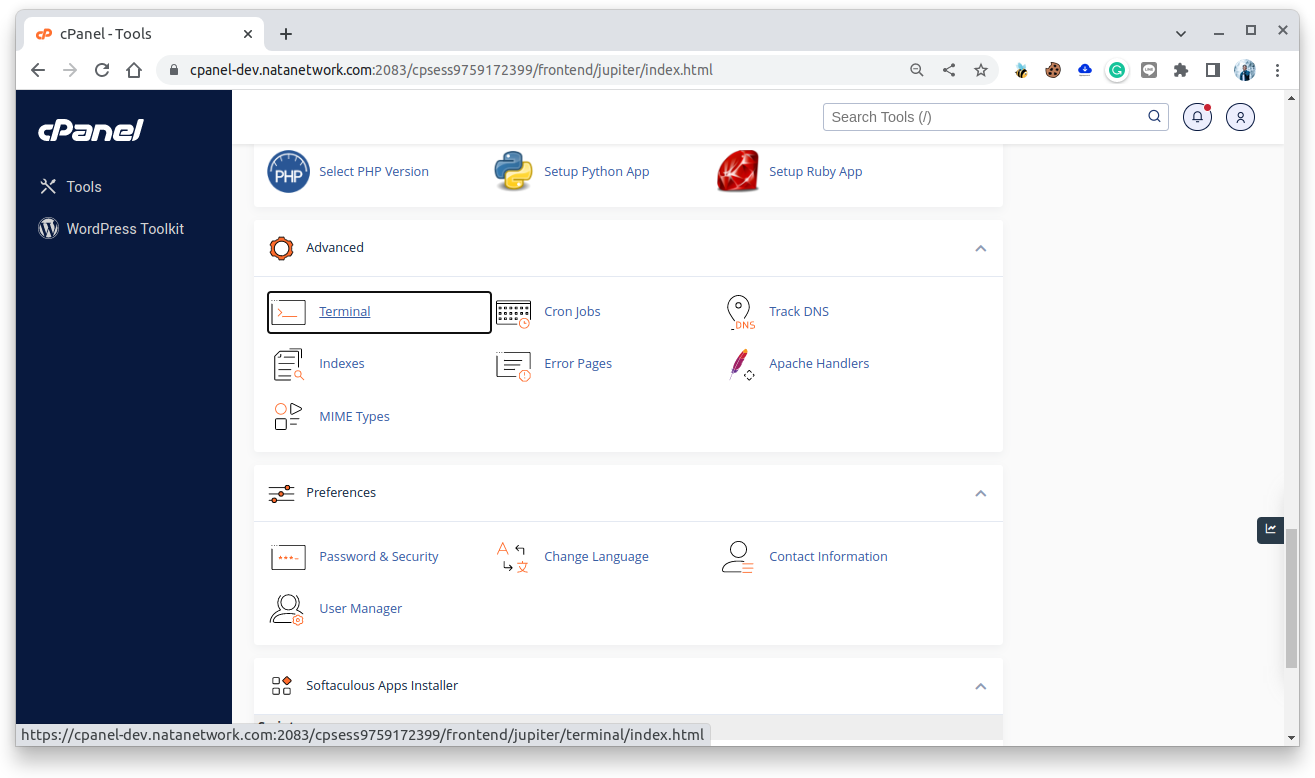Screen dimensions: 1315x778
Task: Click the search magnifier in Search Tools
Action: [x=1154, y=116]
